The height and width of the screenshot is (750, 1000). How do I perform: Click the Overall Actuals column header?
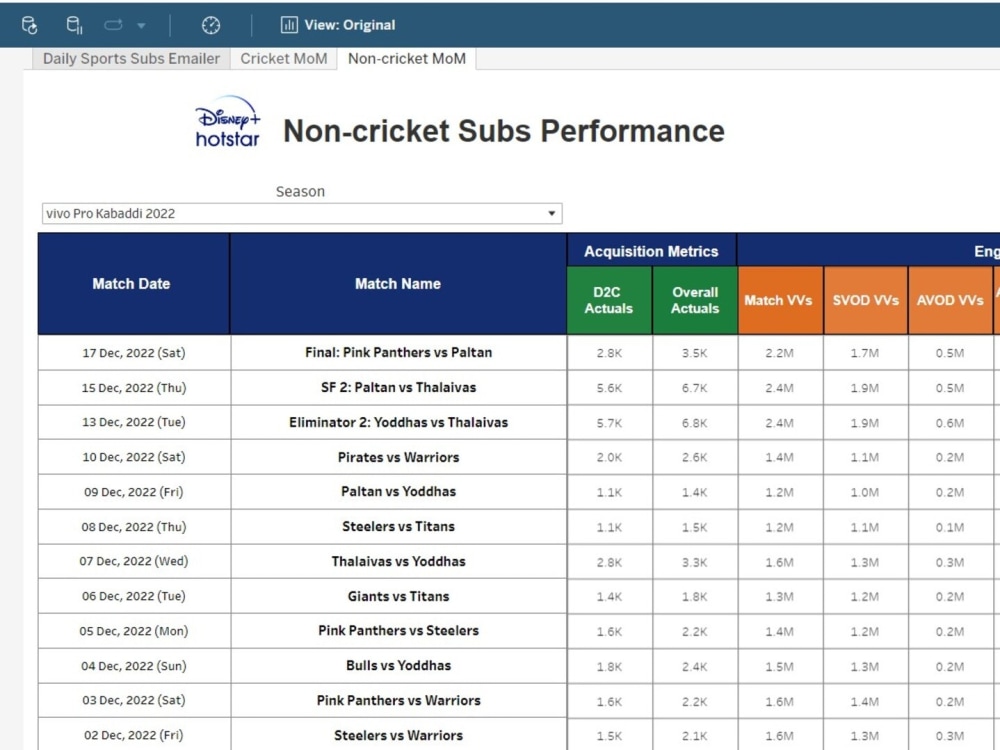[x=694, y=300]
